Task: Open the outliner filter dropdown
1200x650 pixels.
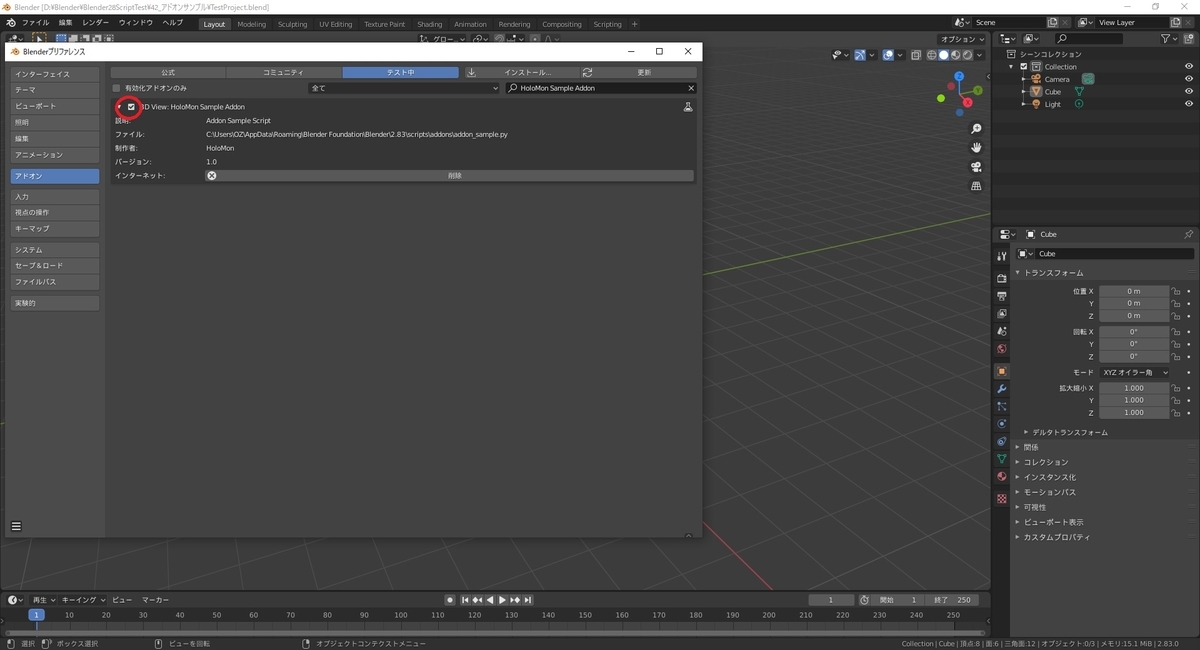Action: coord(1170,39)
